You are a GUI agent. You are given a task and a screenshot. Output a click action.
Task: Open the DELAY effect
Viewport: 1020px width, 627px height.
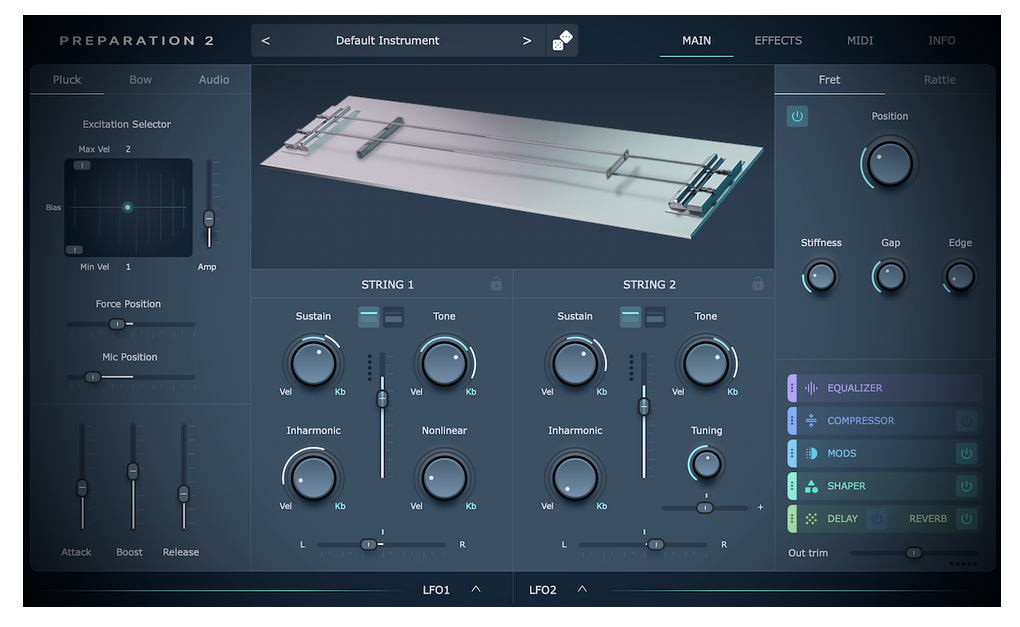click(842, 518)
